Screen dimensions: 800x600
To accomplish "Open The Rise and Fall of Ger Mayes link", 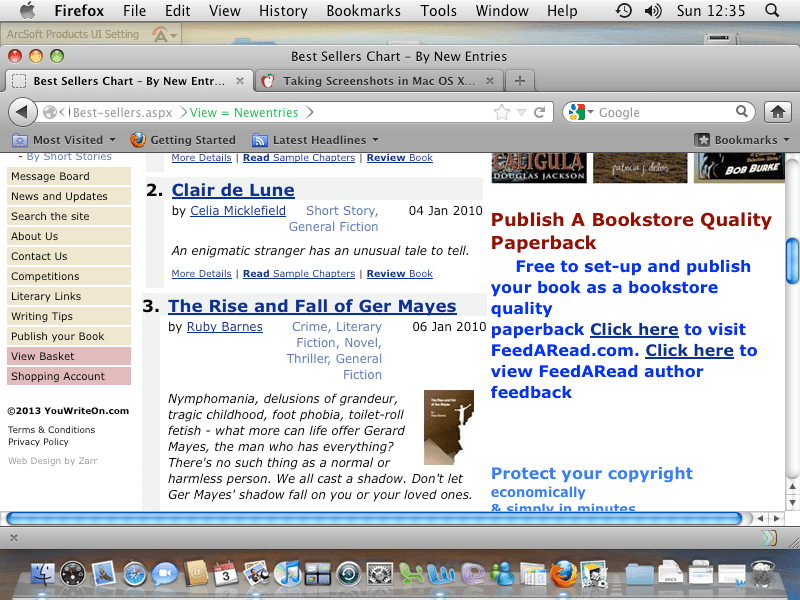I will point(312,306).
